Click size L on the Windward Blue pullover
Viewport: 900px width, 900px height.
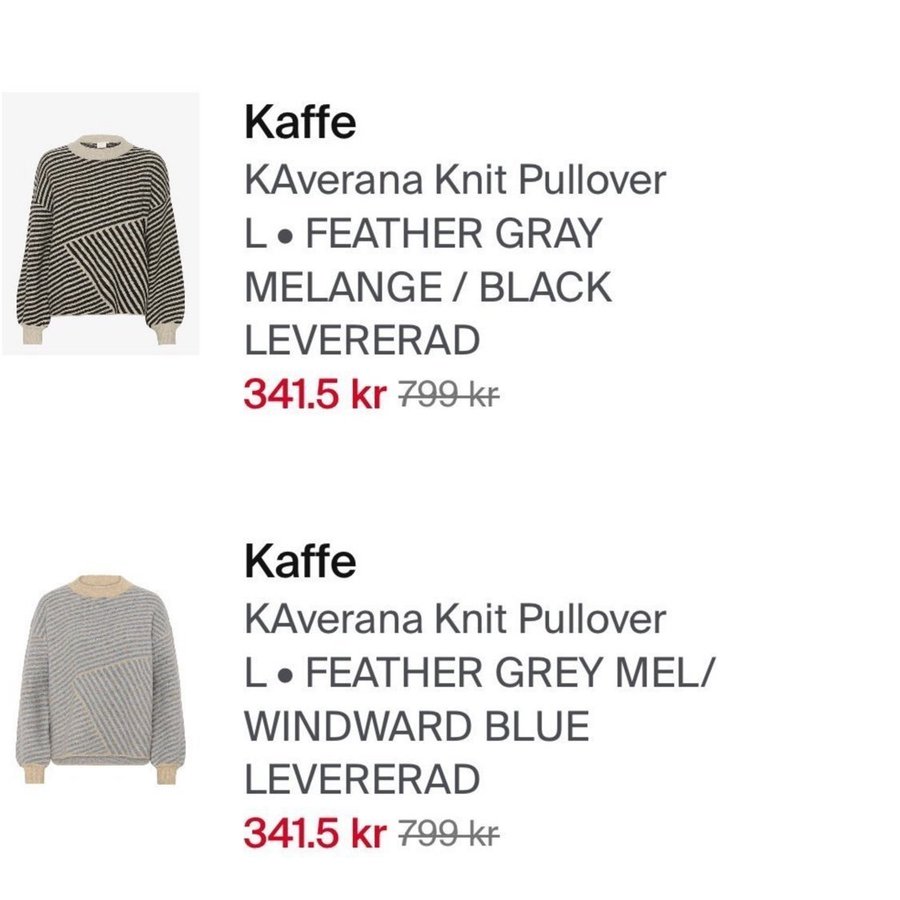pyautogui.click(x=255, y=673)
